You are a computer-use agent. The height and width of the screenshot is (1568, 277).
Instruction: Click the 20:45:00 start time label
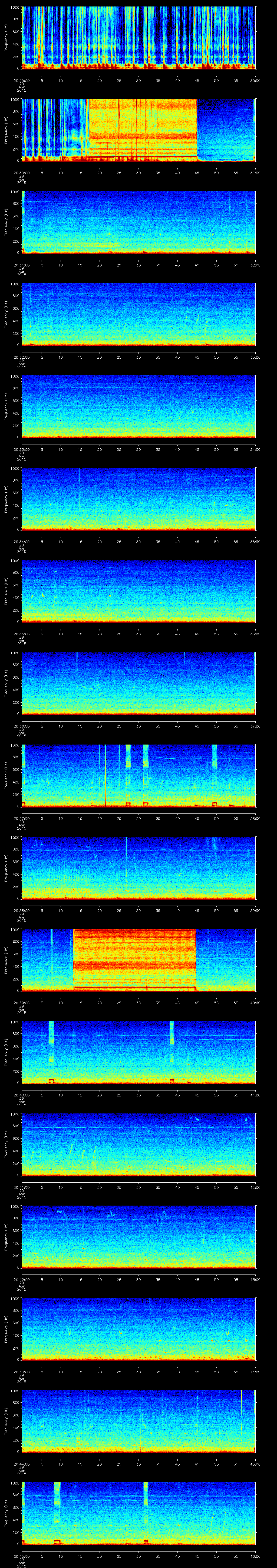pyautogui.click(x=21, y=1556)
